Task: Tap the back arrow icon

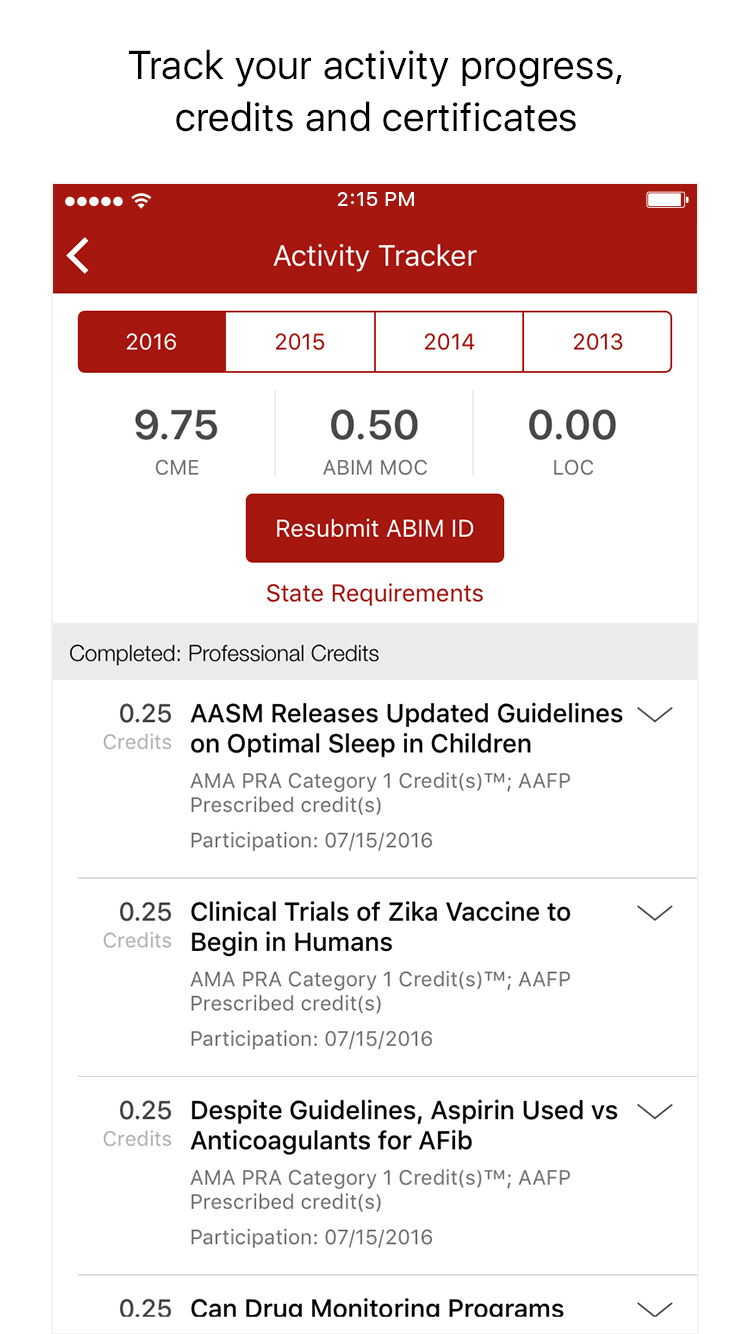Action: click(x=78, y=256)
